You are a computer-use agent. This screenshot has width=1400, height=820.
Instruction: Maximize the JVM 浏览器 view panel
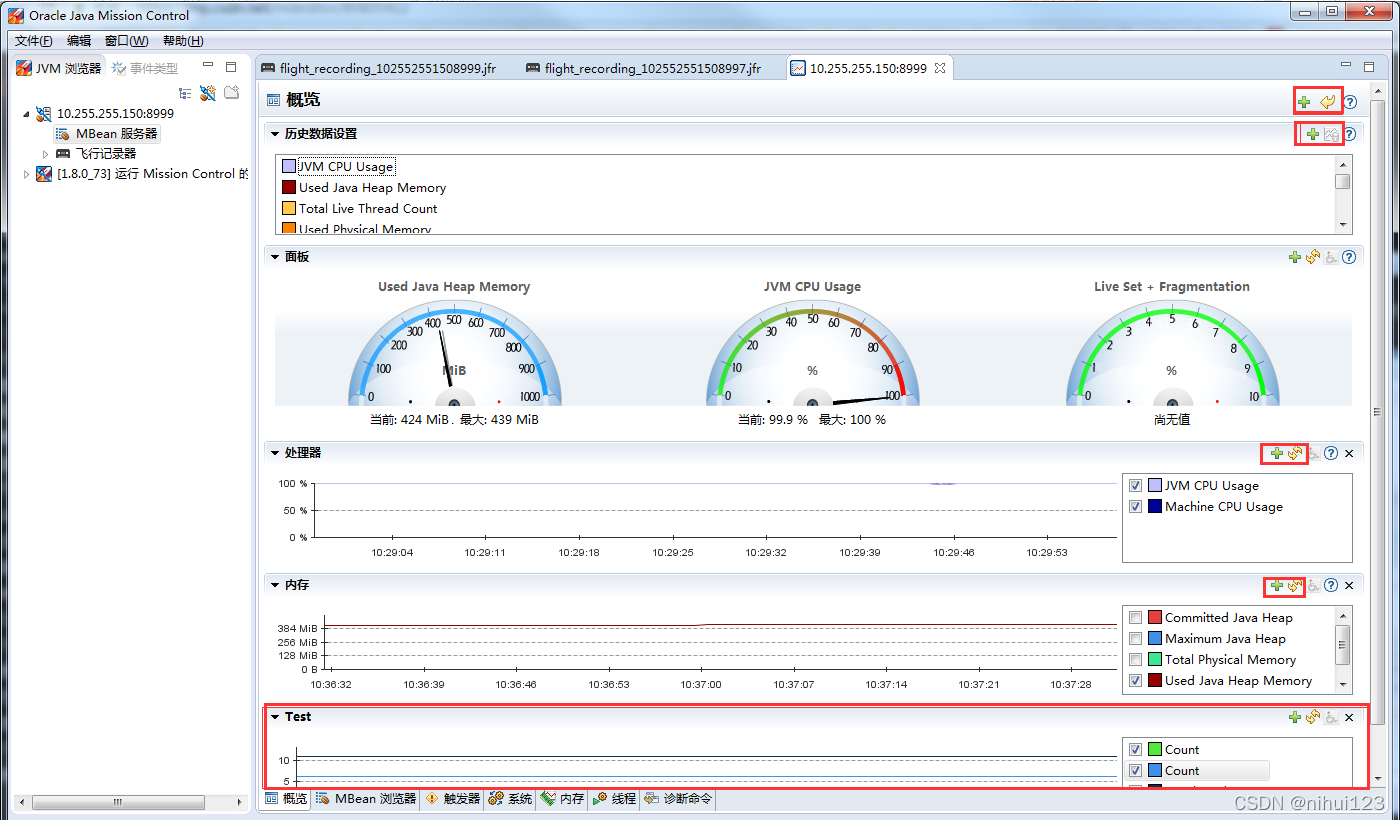point(231,67)
